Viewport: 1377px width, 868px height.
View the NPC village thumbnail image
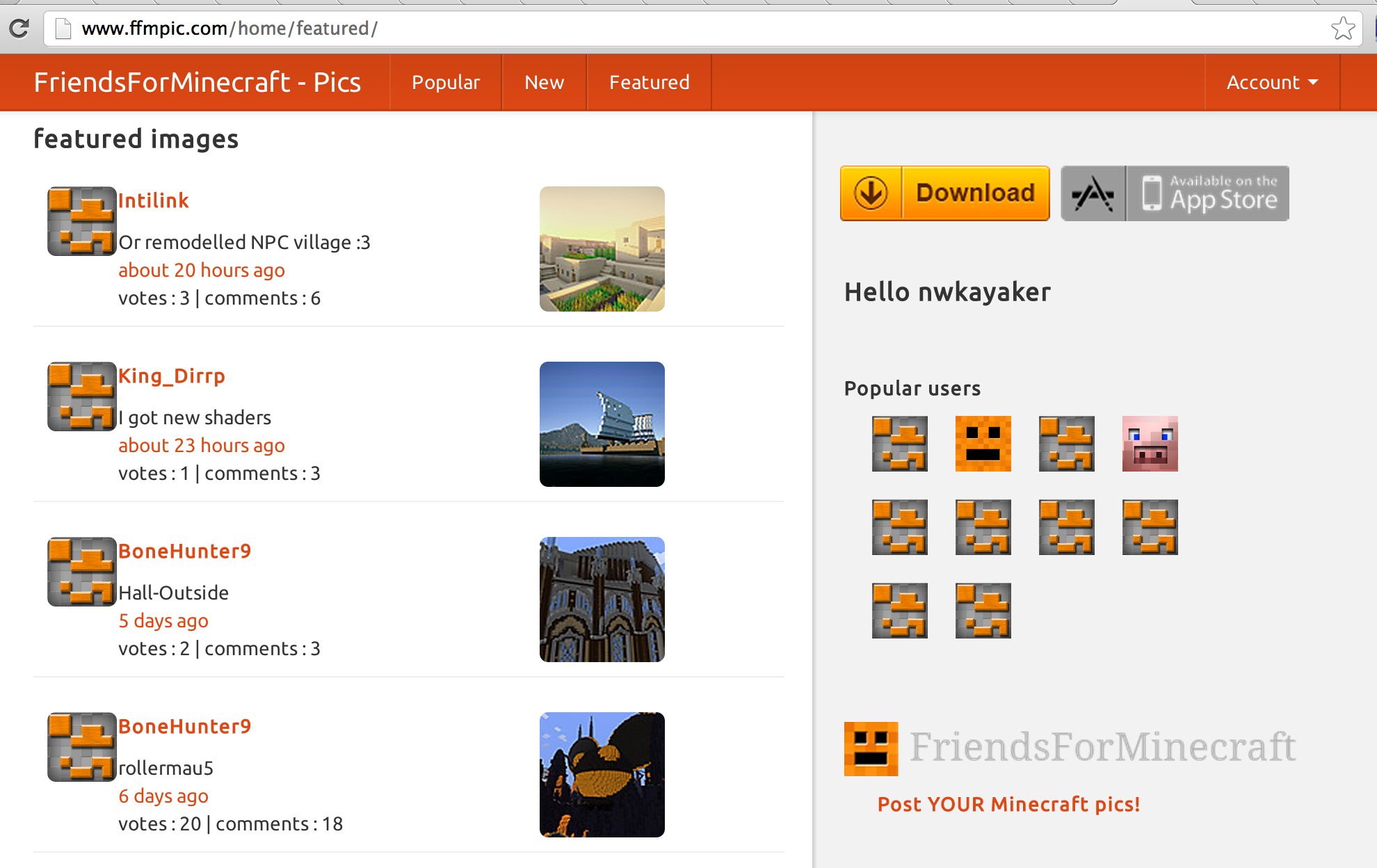[x=602, y=249]
